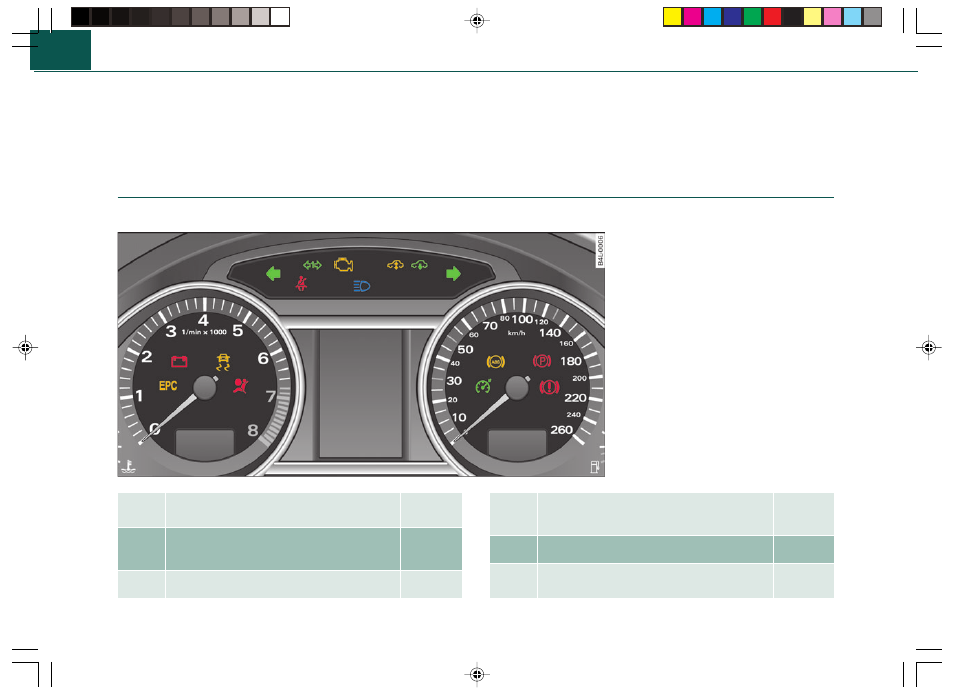The height and width of the screenshot is (695, 954).
Task: Pick the pink swatch in the color bar
Action: (x=832, y=16)
